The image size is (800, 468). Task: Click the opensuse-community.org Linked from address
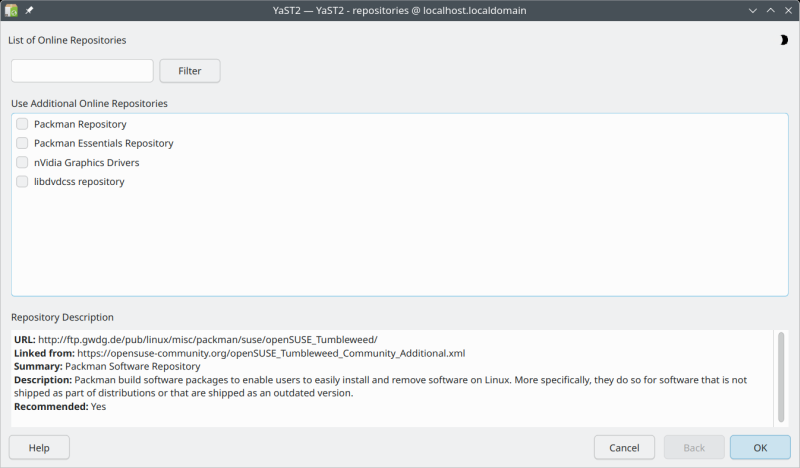pos(271,353)
